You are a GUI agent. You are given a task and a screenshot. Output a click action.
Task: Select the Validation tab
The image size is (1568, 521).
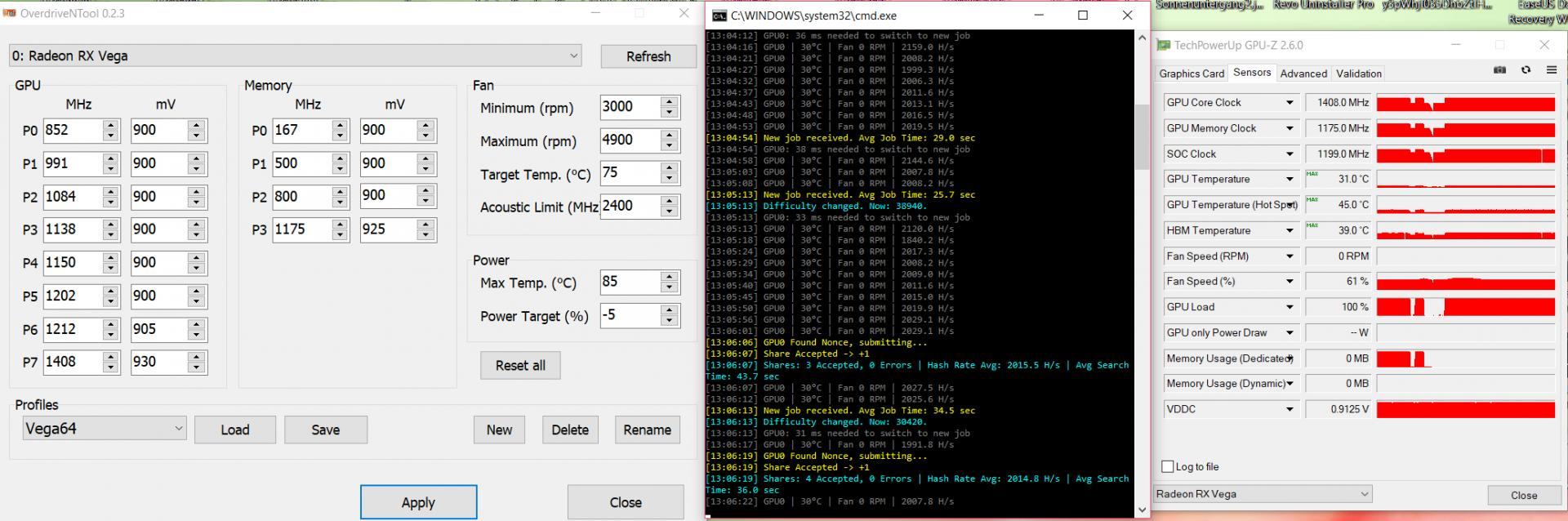click(x=1359, y=73)
